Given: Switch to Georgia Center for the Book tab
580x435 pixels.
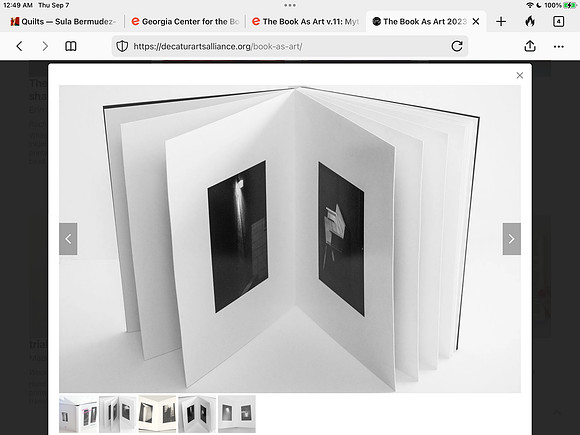Looking at the screenshot, I should click(185, 21).
